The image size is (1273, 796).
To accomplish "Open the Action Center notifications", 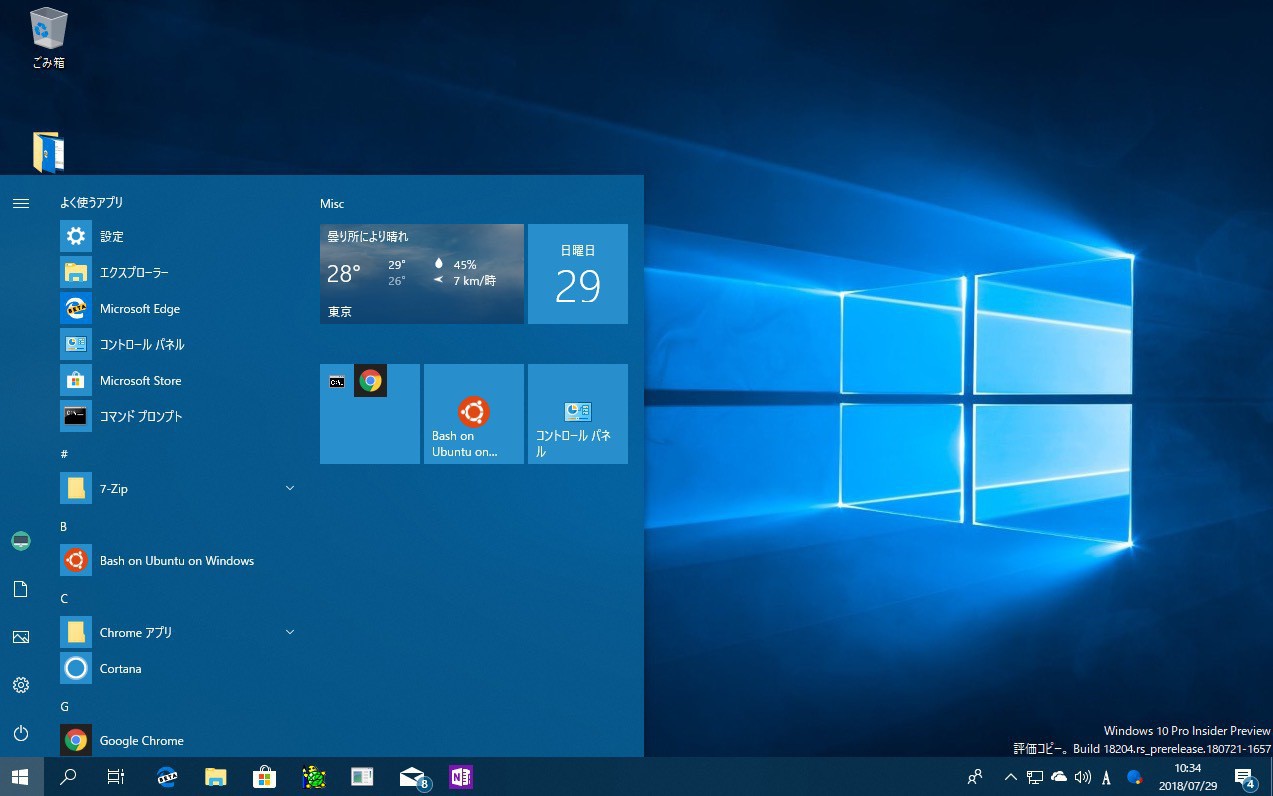I will 1244,777.
